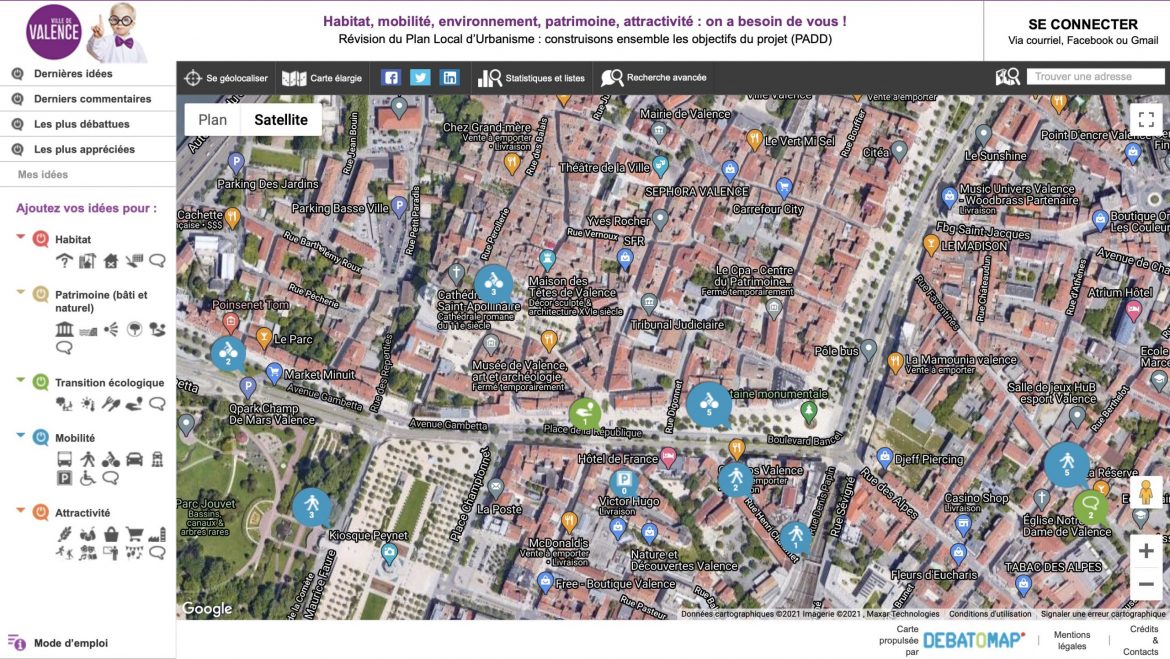This screenshot has height=659, width=1170.
Task: Toggle the blue Mobilité power button
Action: tap(41, 437)
